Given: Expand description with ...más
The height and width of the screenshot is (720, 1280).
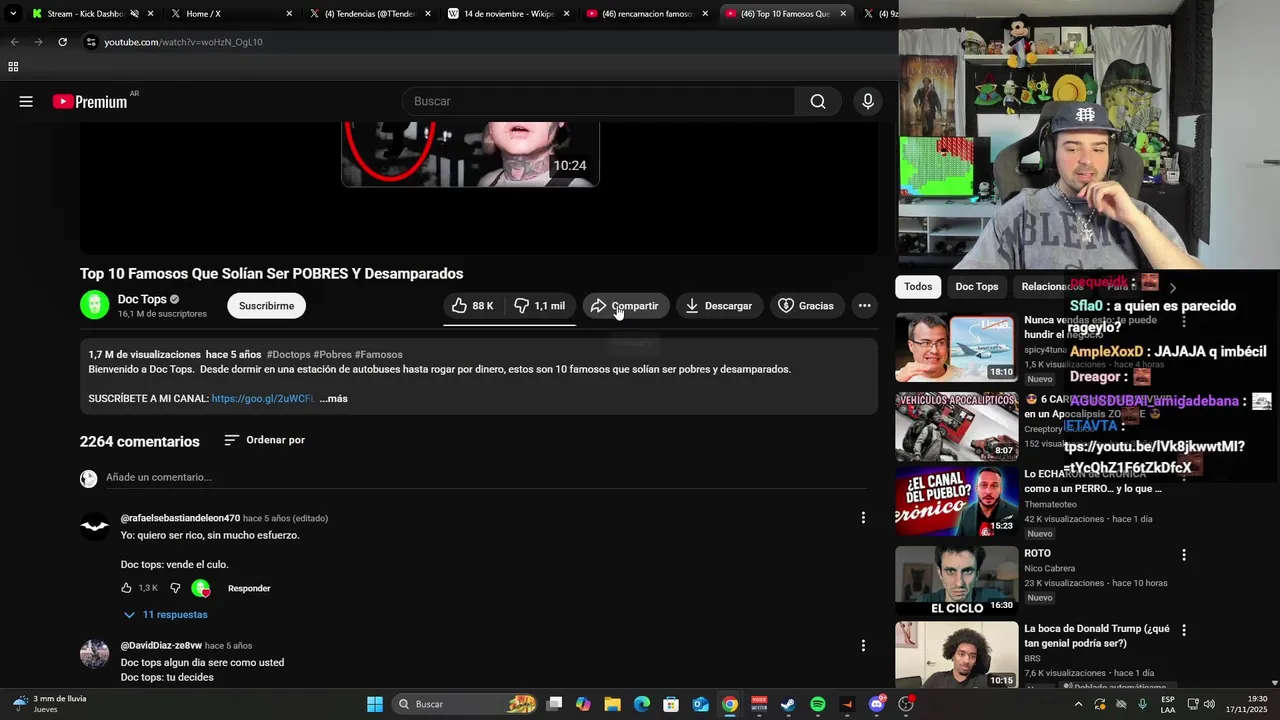Looking at the screenshot, I should tap(334, 398).
